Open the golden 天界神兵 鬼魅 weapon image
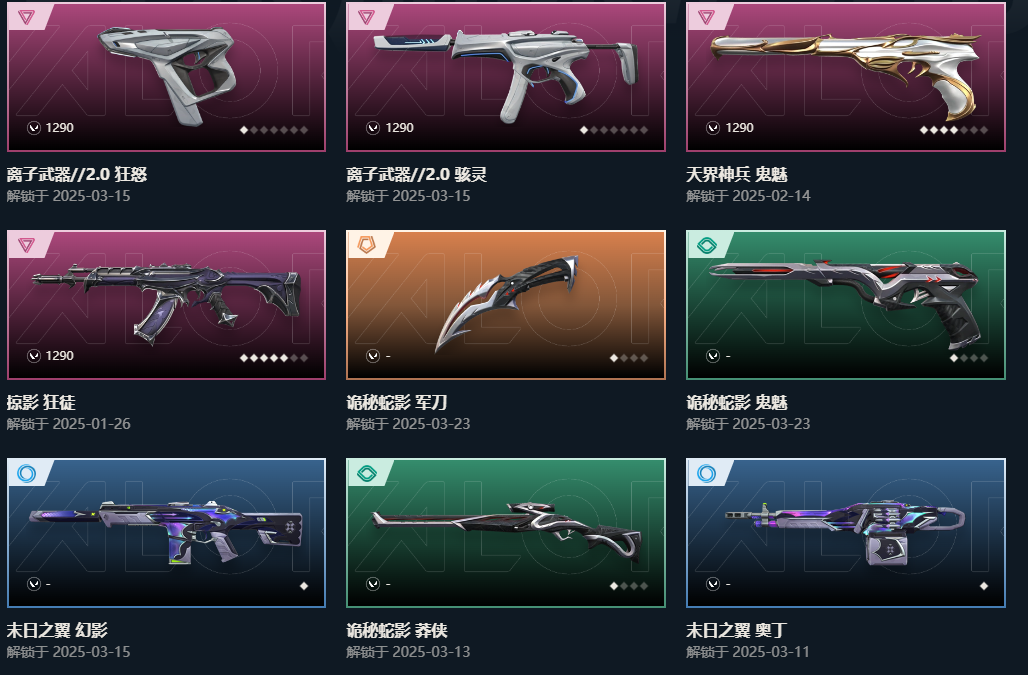This screenshot has height=675, width=1028. point(846,72)
